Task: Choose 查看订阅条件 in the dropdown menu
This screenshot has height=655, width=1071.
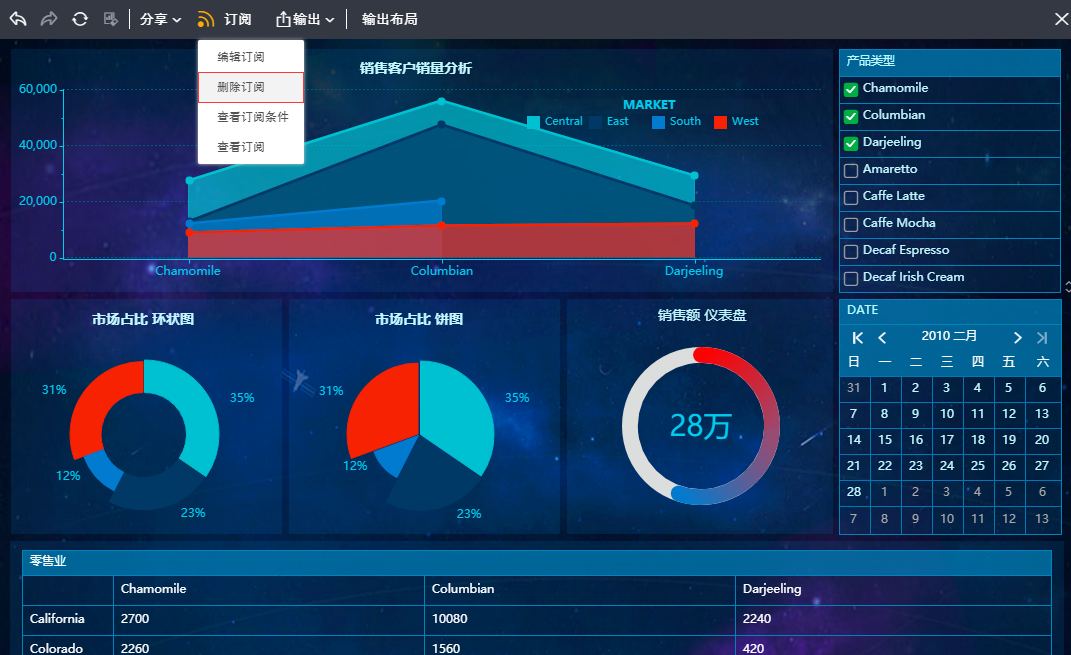Action: [x=253, y=117]
